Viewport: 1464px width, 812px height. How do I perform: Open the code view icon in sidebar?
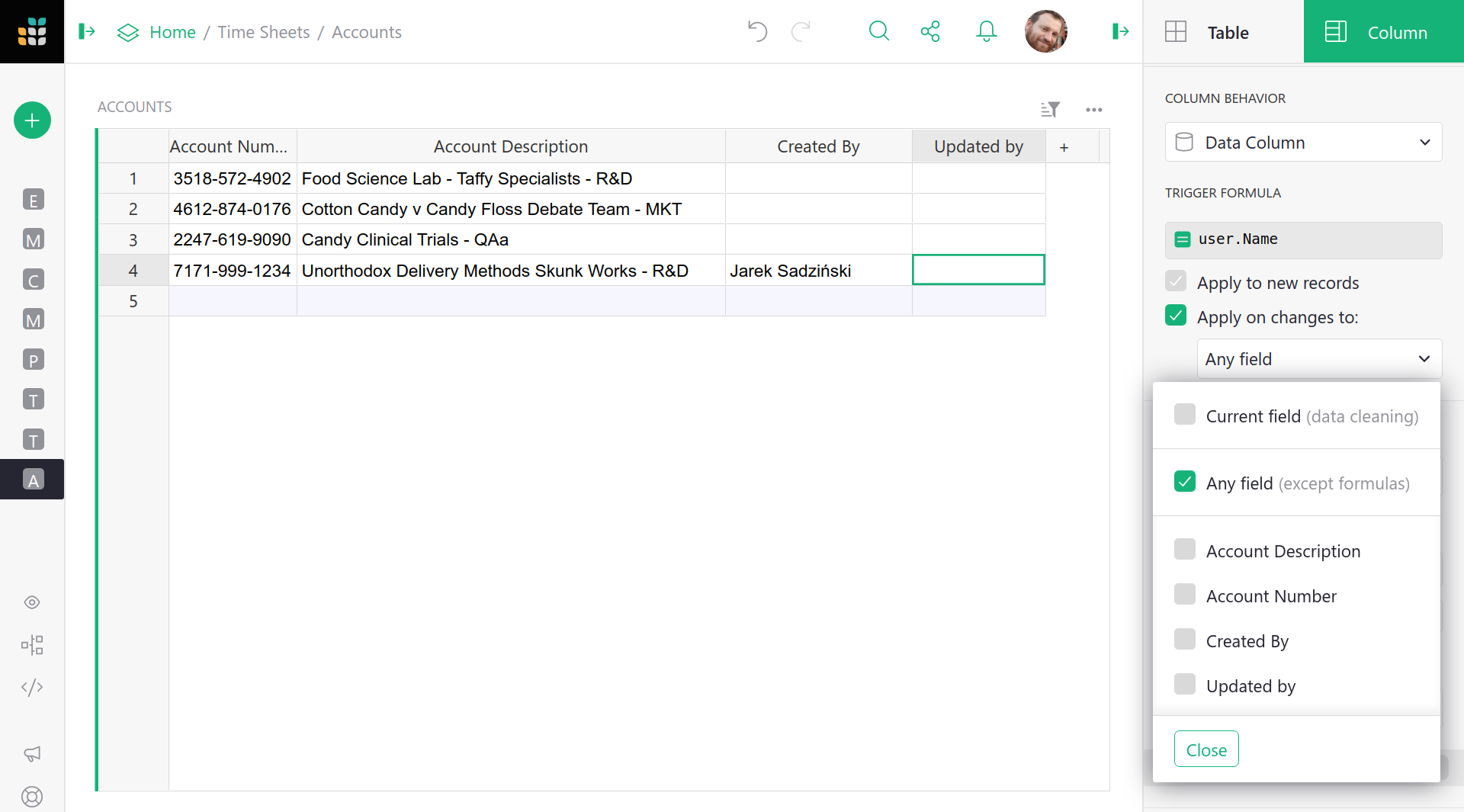point(32,687)
